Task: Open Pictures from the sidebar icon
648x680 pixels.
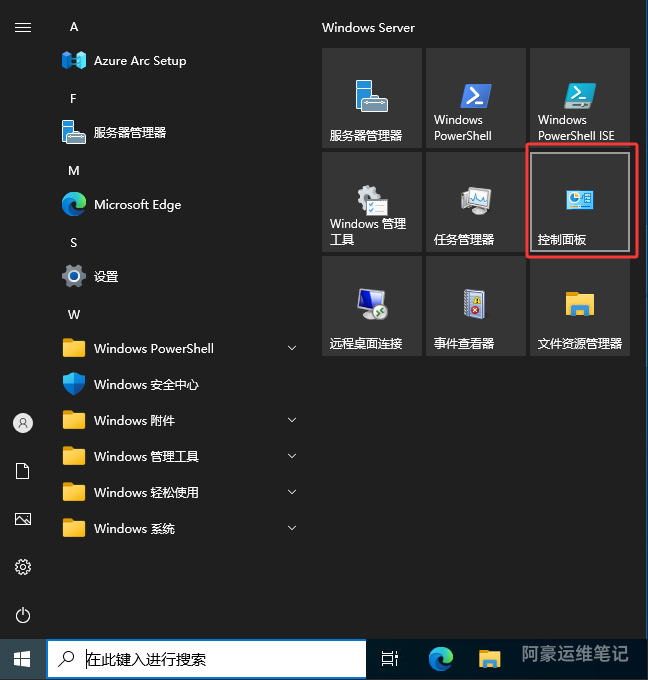Action: [23, 519]
